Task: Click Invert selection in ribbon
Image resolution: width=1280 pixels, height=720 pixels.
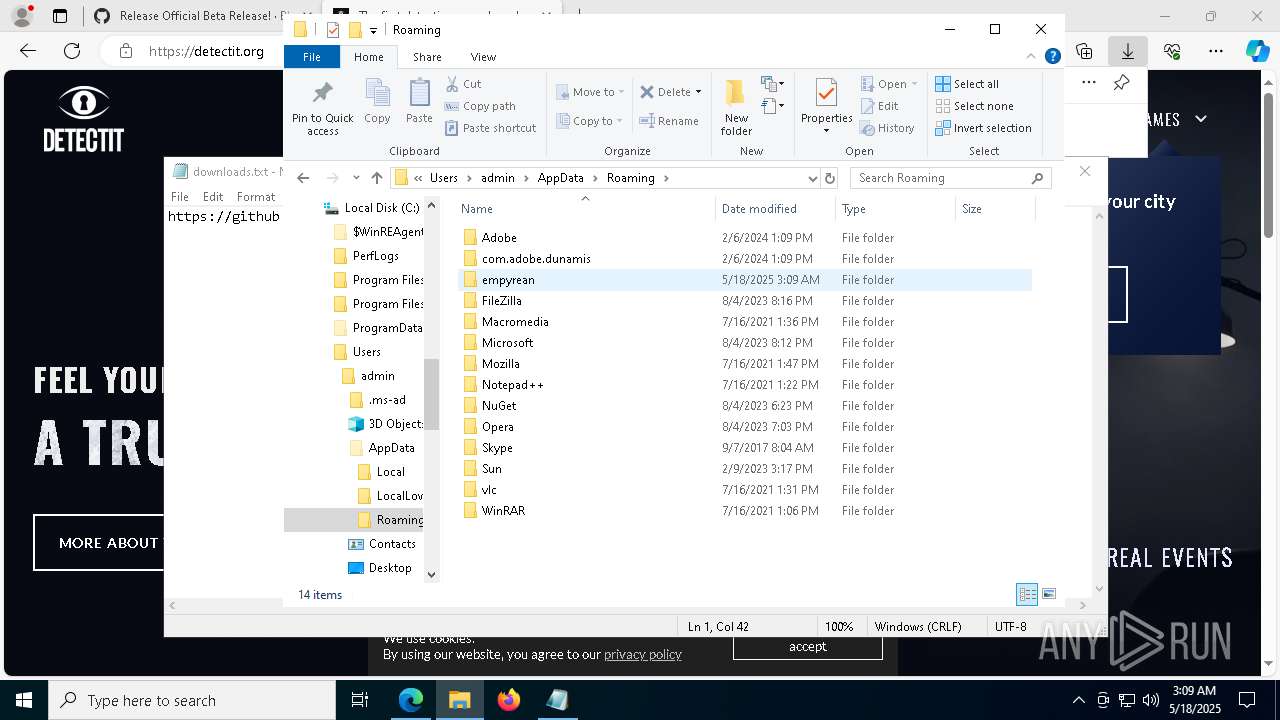Action: pos(983,128)
